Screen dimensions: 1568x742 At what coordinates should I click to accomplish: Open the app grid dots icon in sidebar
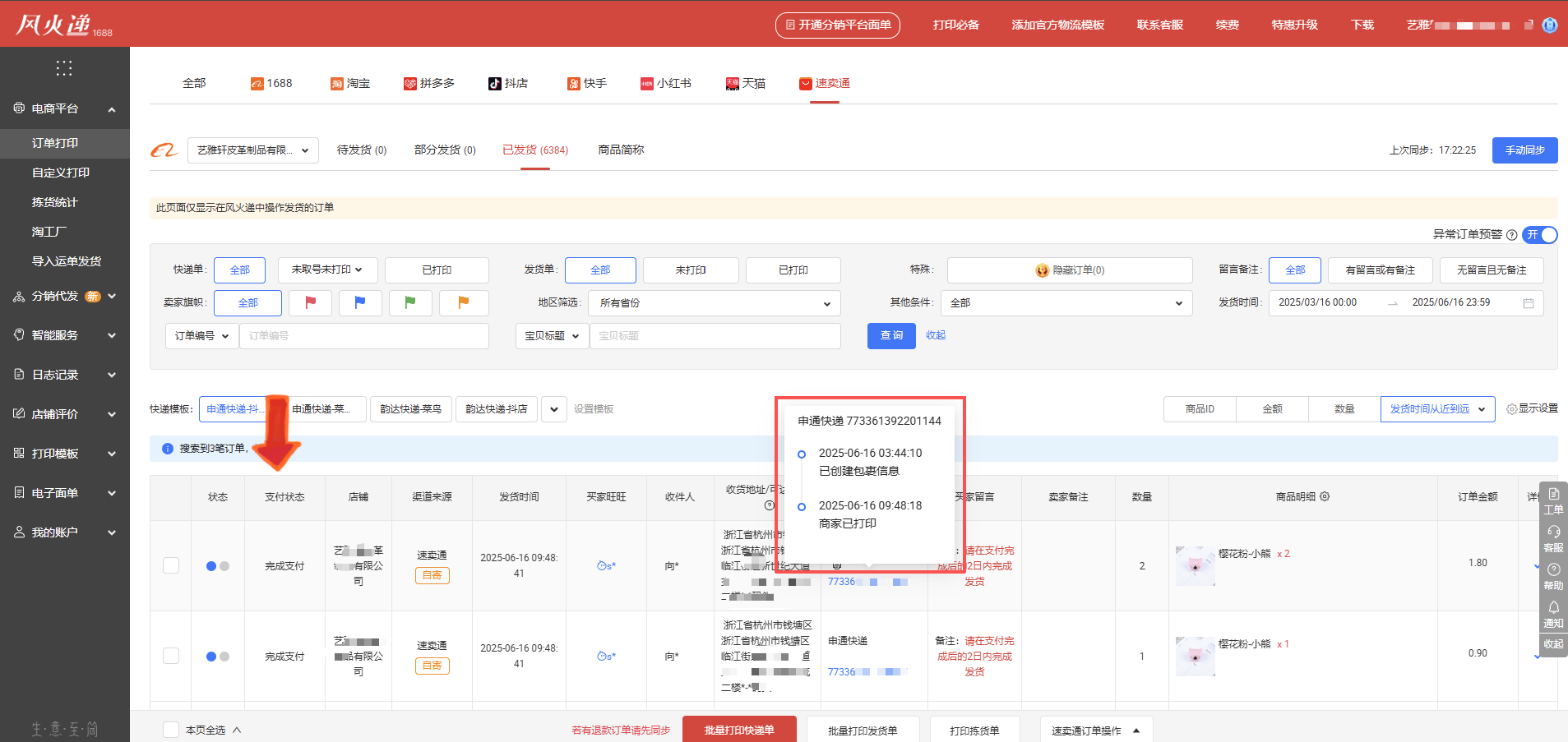point(64,68)
